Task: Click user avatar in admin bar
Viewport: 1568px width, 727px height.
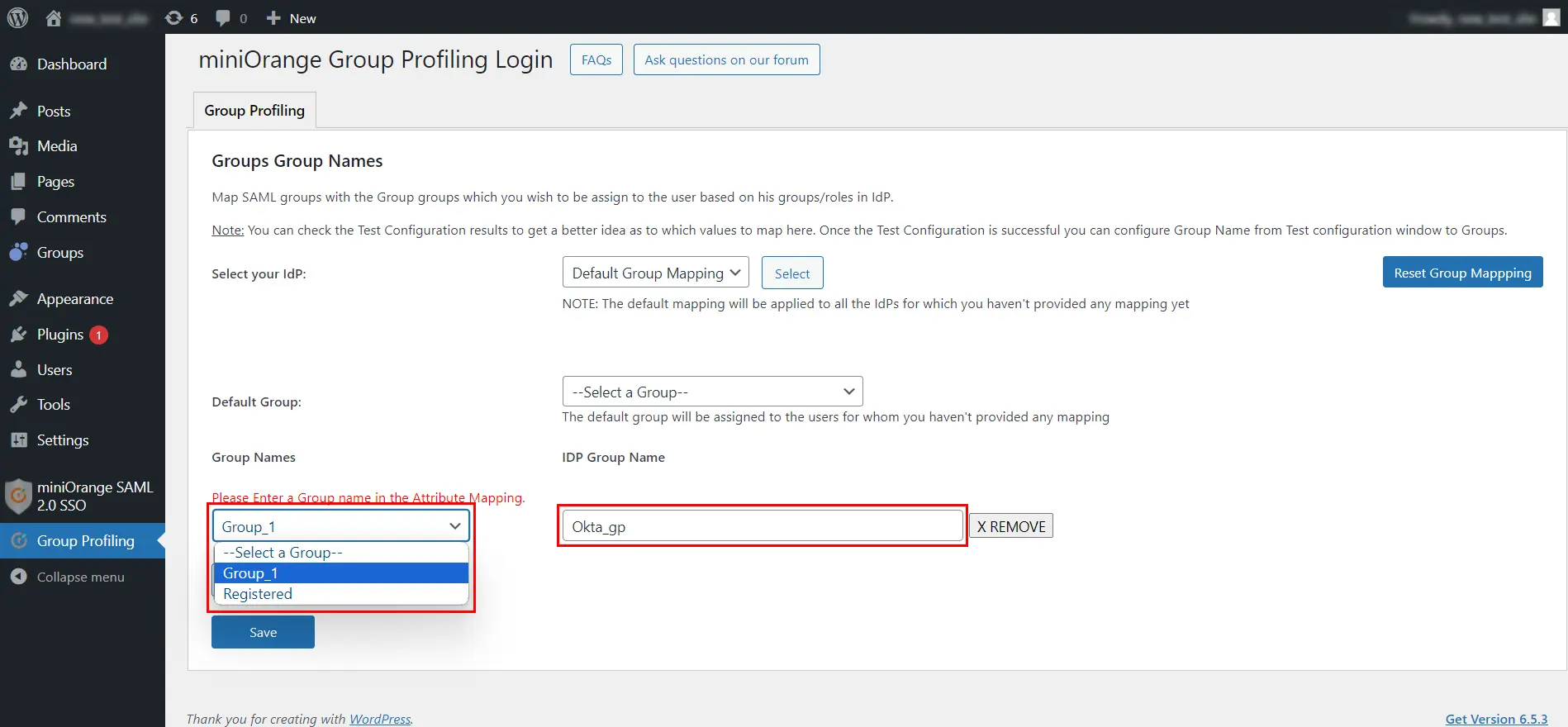Action: 1551,17
